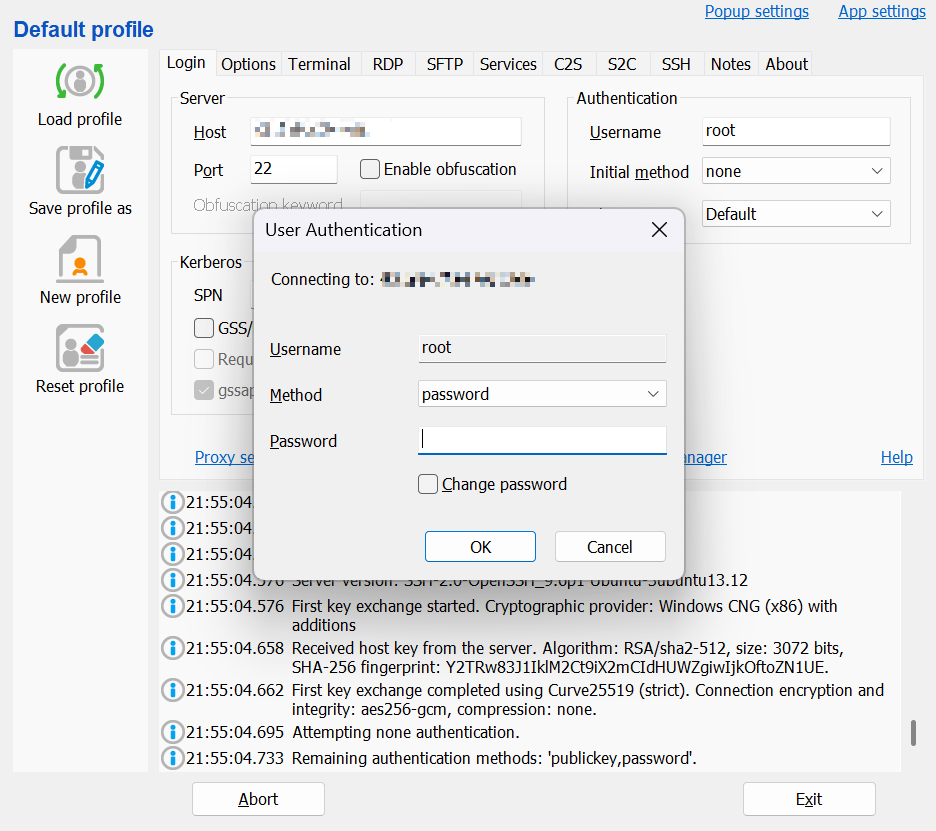Image resolution: width=936 pixels, height=831 pixels.
Task: Click info icon beside Server version log entry
Action: point(173,580)
